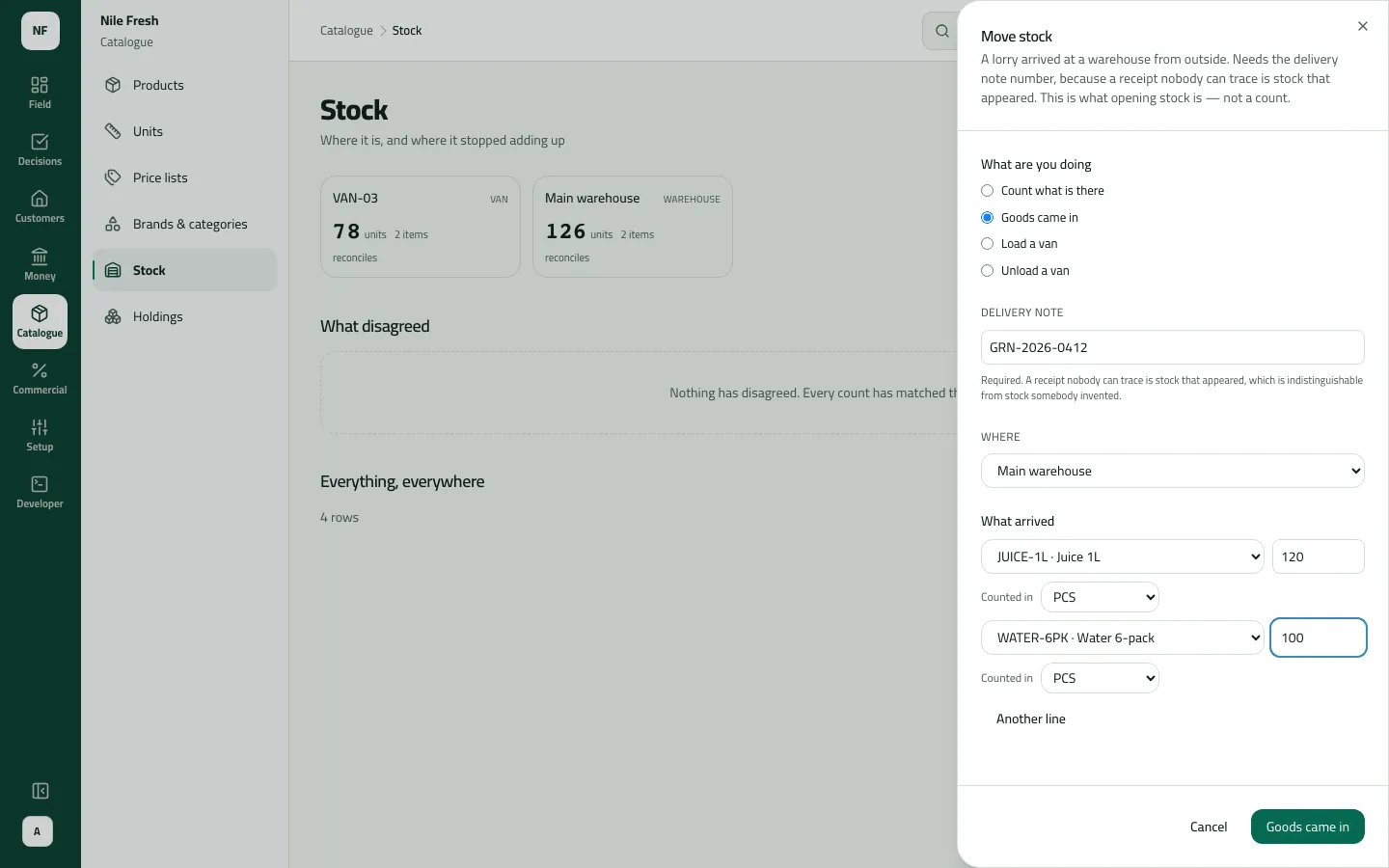Go to Holdings
Screen dimensions: 1389x868
tap(184, 316)
